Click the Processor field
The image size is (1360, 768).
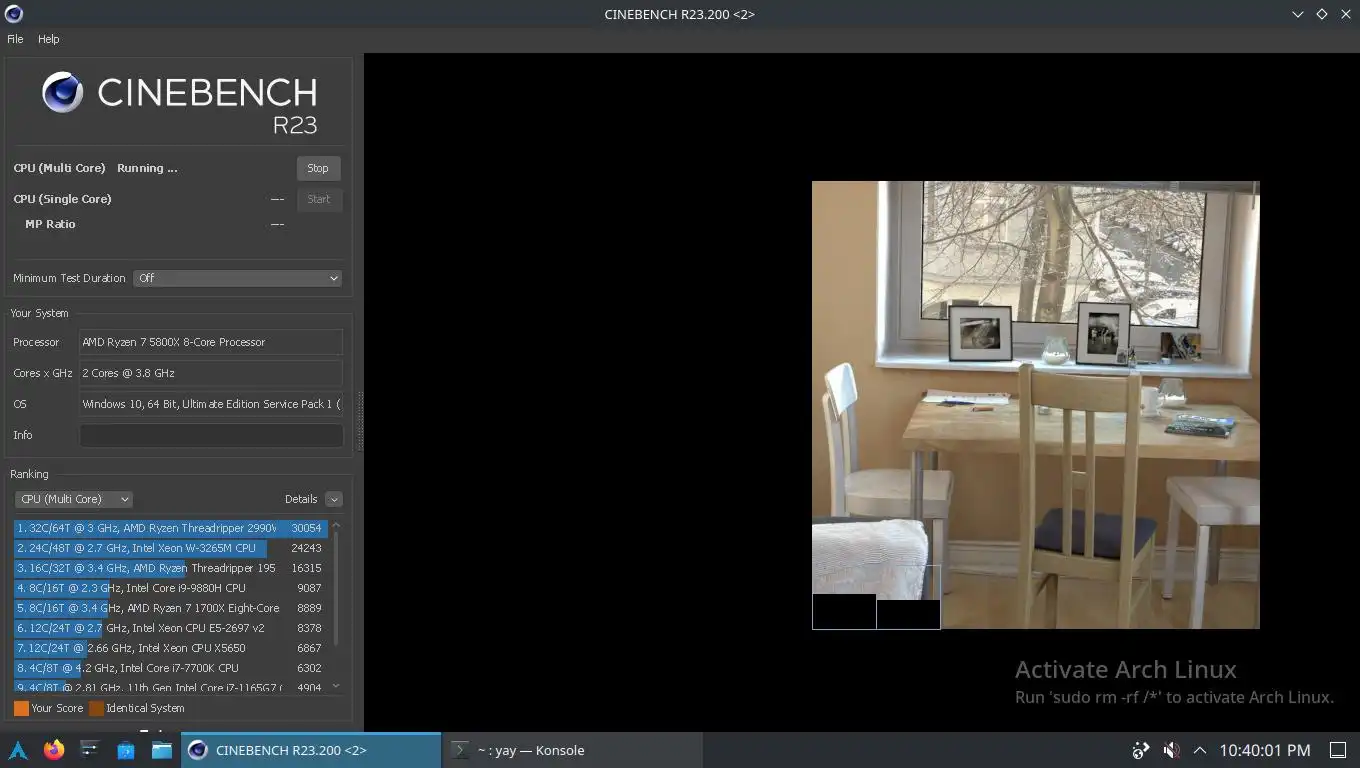211,342
